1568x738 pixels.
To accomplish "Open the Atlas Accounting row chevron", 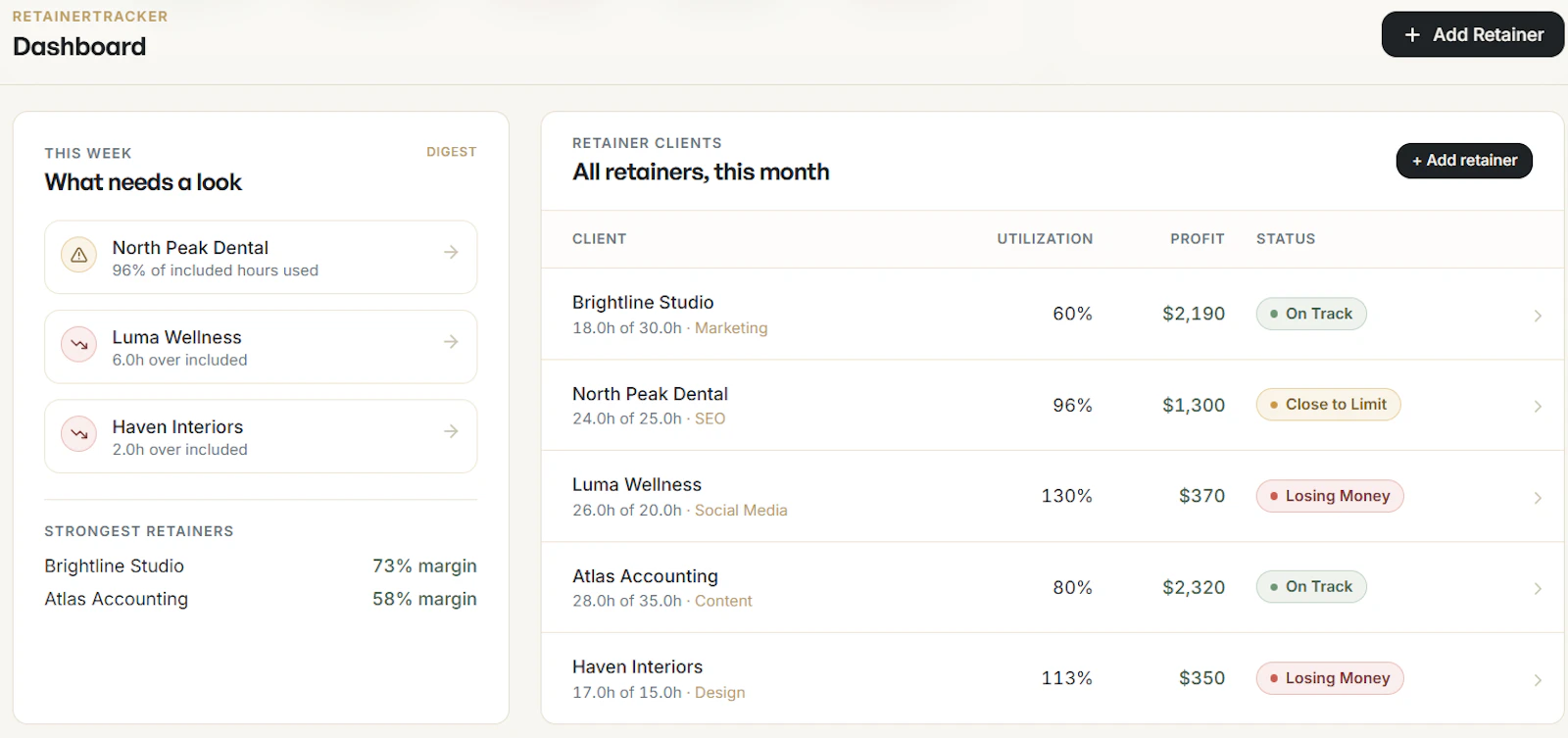I will (x=1538, y=588).
